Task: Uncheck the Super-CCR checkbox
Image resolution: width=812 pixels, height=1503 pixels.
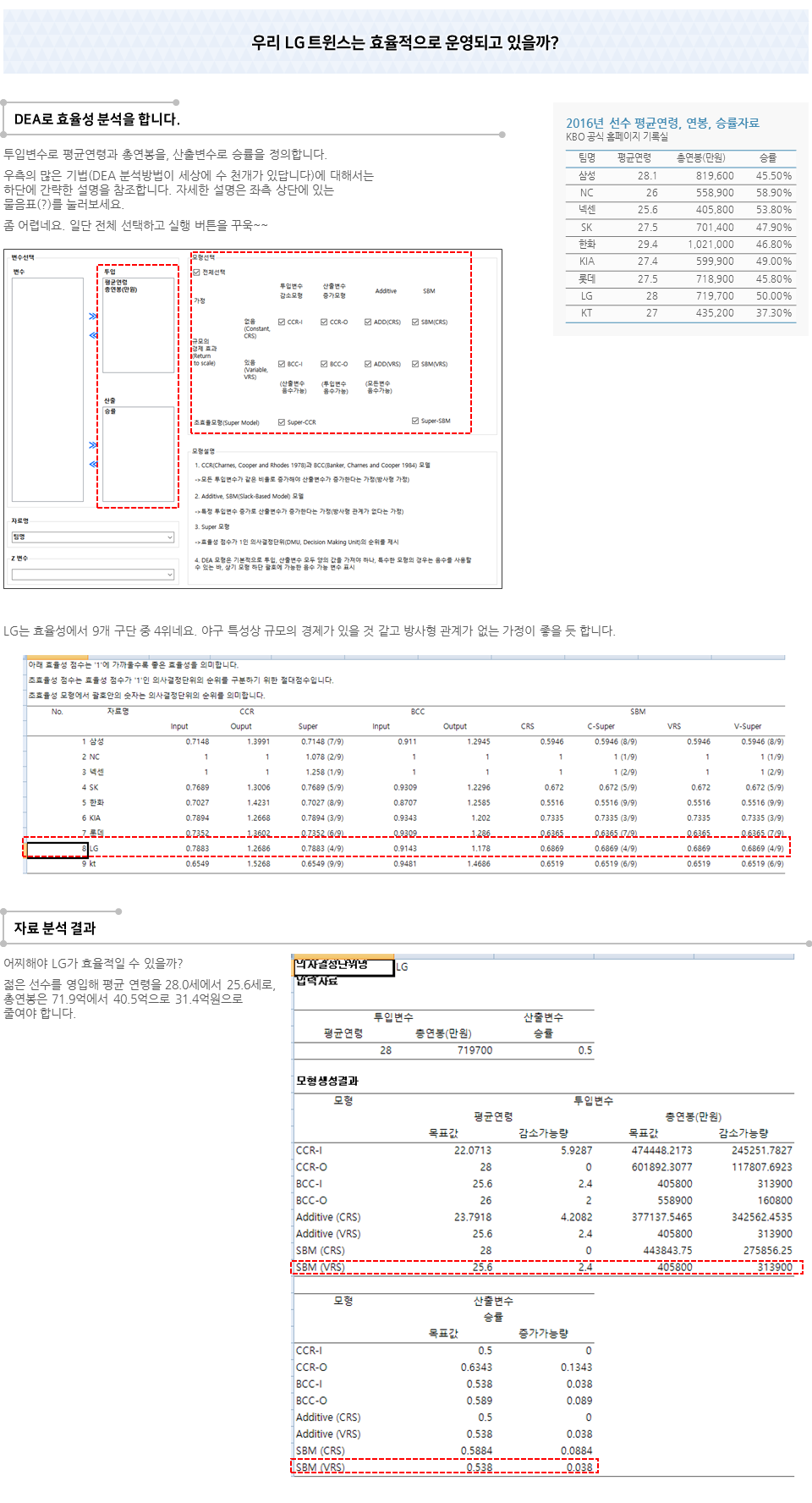Action: (282, 422)
